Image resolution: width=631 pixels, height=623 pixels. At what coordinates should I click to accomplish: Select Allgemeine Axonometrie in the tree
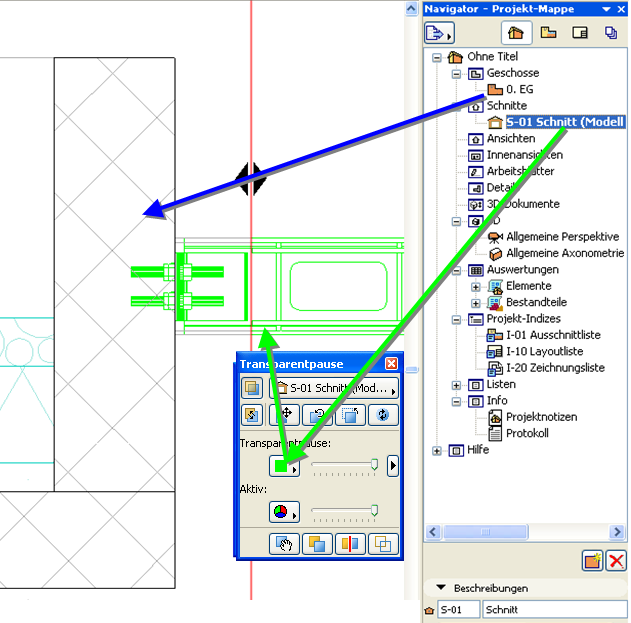click(x=565, y=253)
